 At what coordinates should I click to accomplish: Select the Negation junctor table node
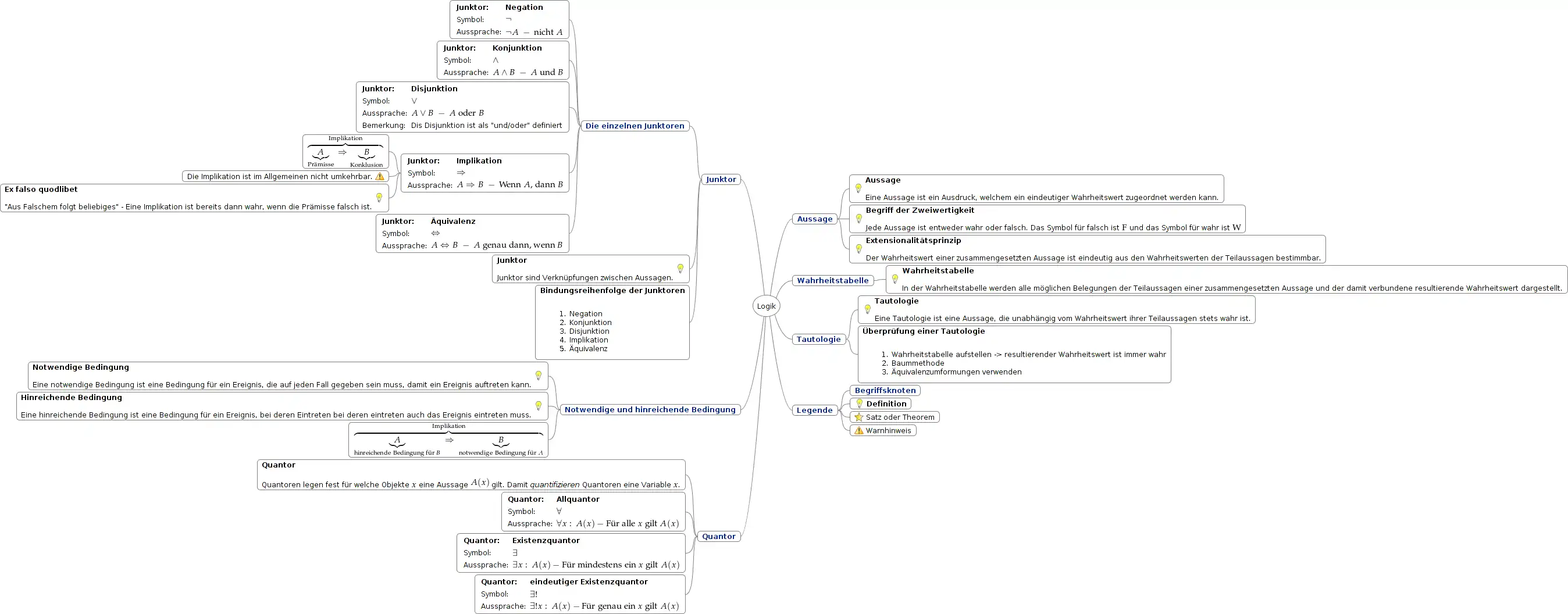(x=509, y=19)
